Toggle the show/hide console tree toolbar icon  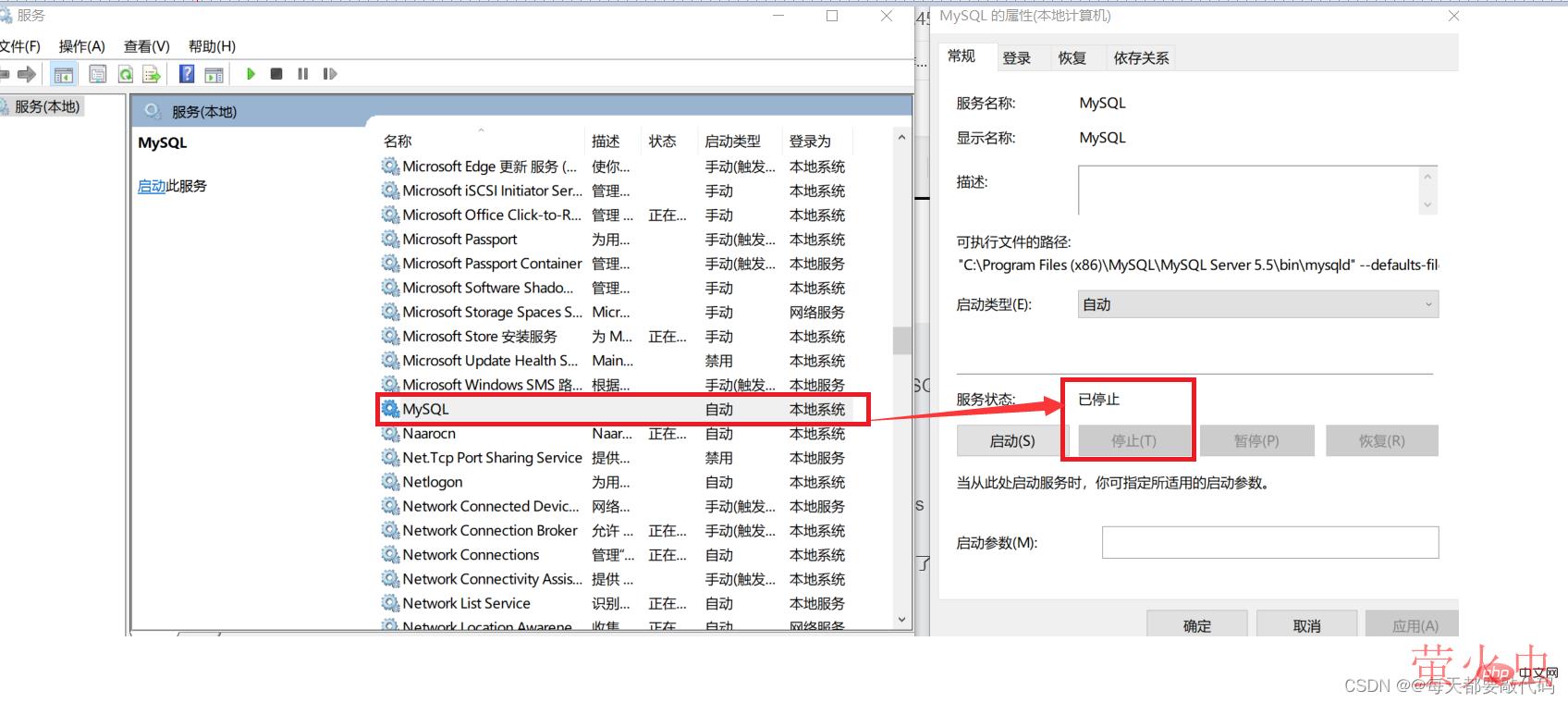tap(64, 74)
